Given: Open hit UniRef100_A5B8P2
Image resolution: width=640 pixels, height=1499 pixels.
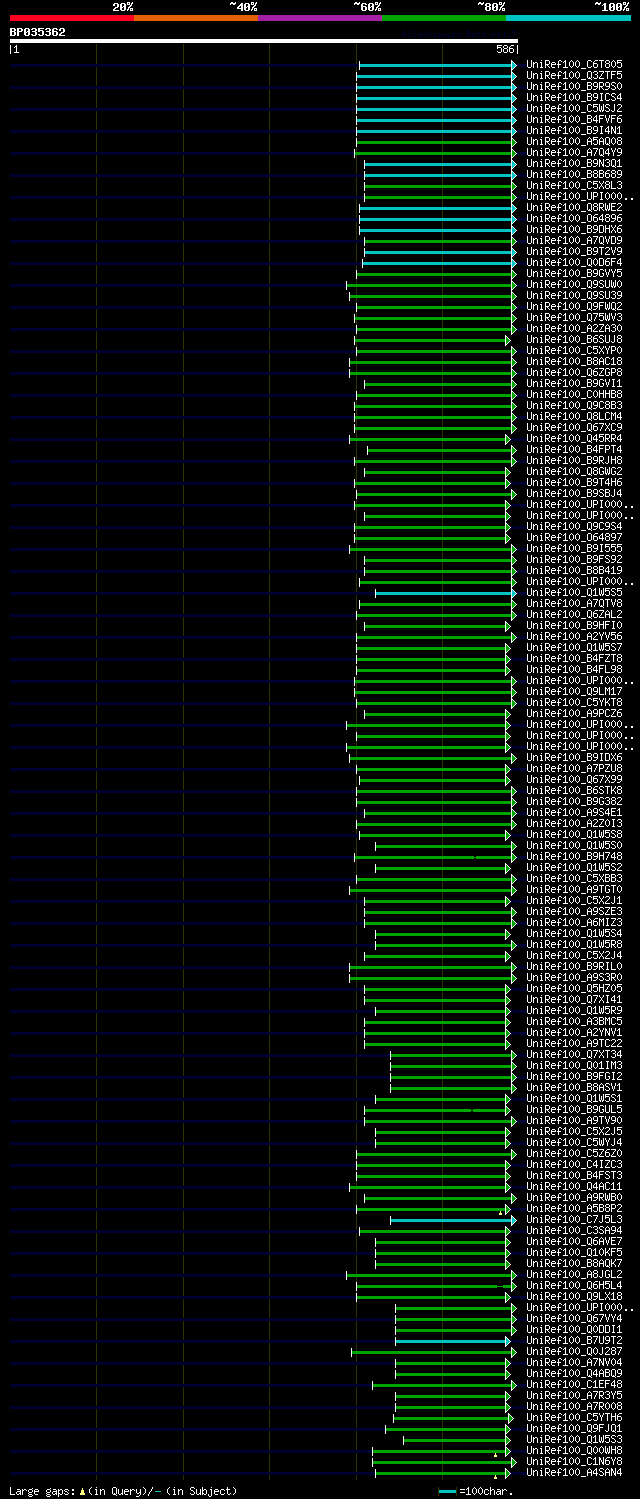Looking at the screenshot, I should (574, 1209).
